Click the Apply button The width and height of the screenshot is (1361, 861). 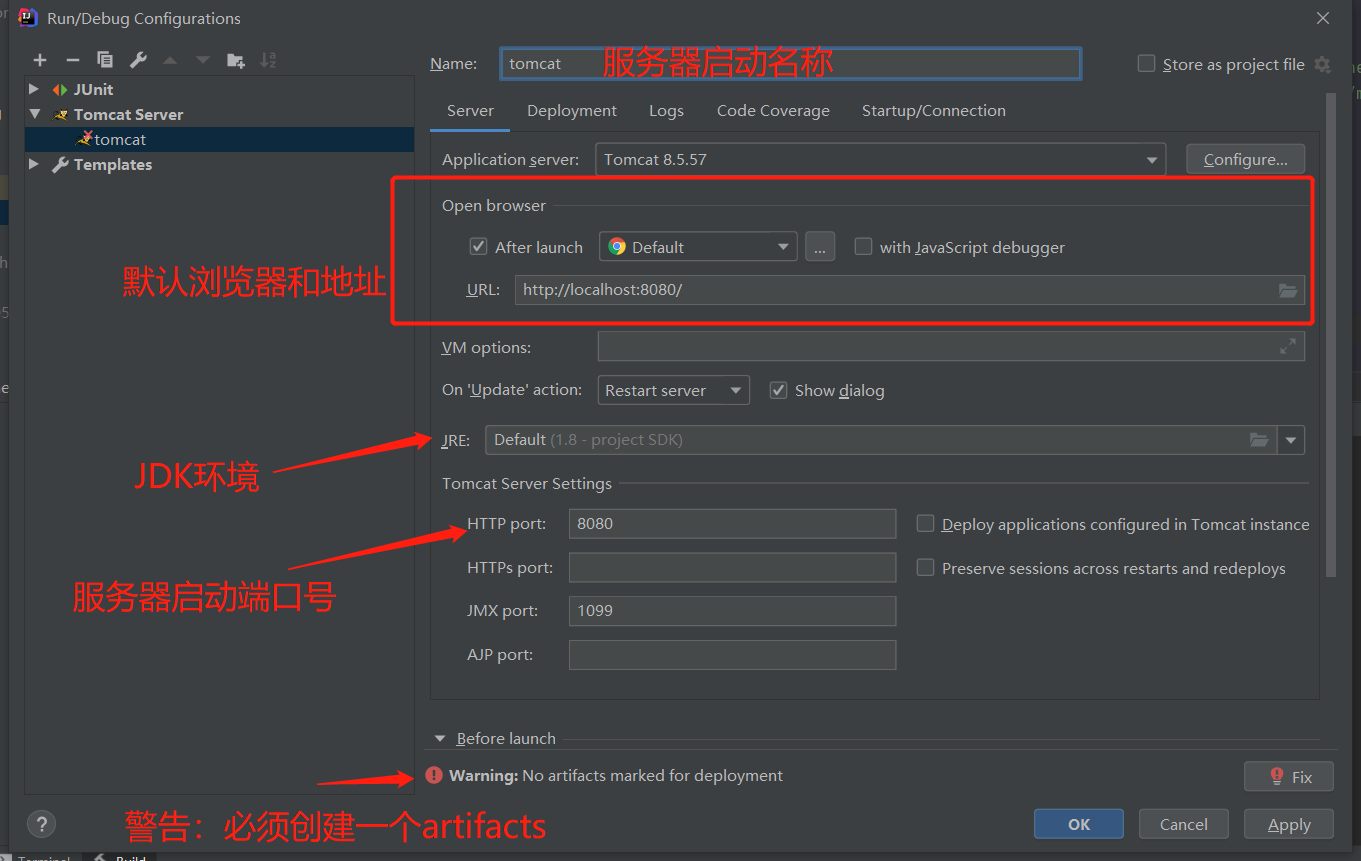pyautogui.click(x=1289, y=825)
